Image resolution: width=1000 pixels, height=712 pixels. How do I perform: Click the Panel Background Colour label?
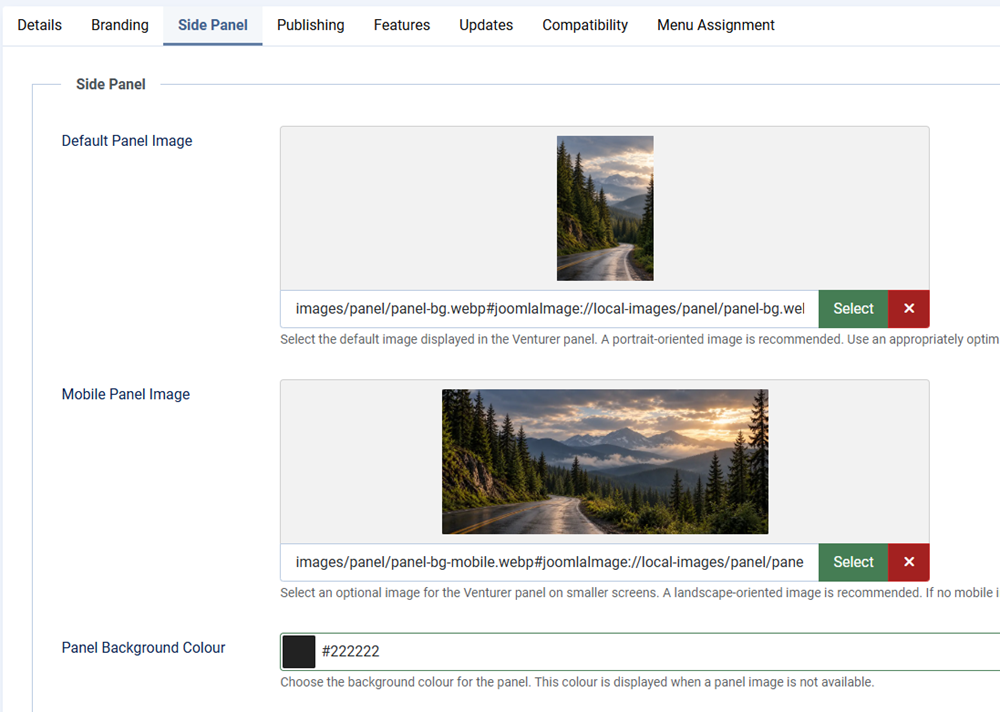pos(143,648)
